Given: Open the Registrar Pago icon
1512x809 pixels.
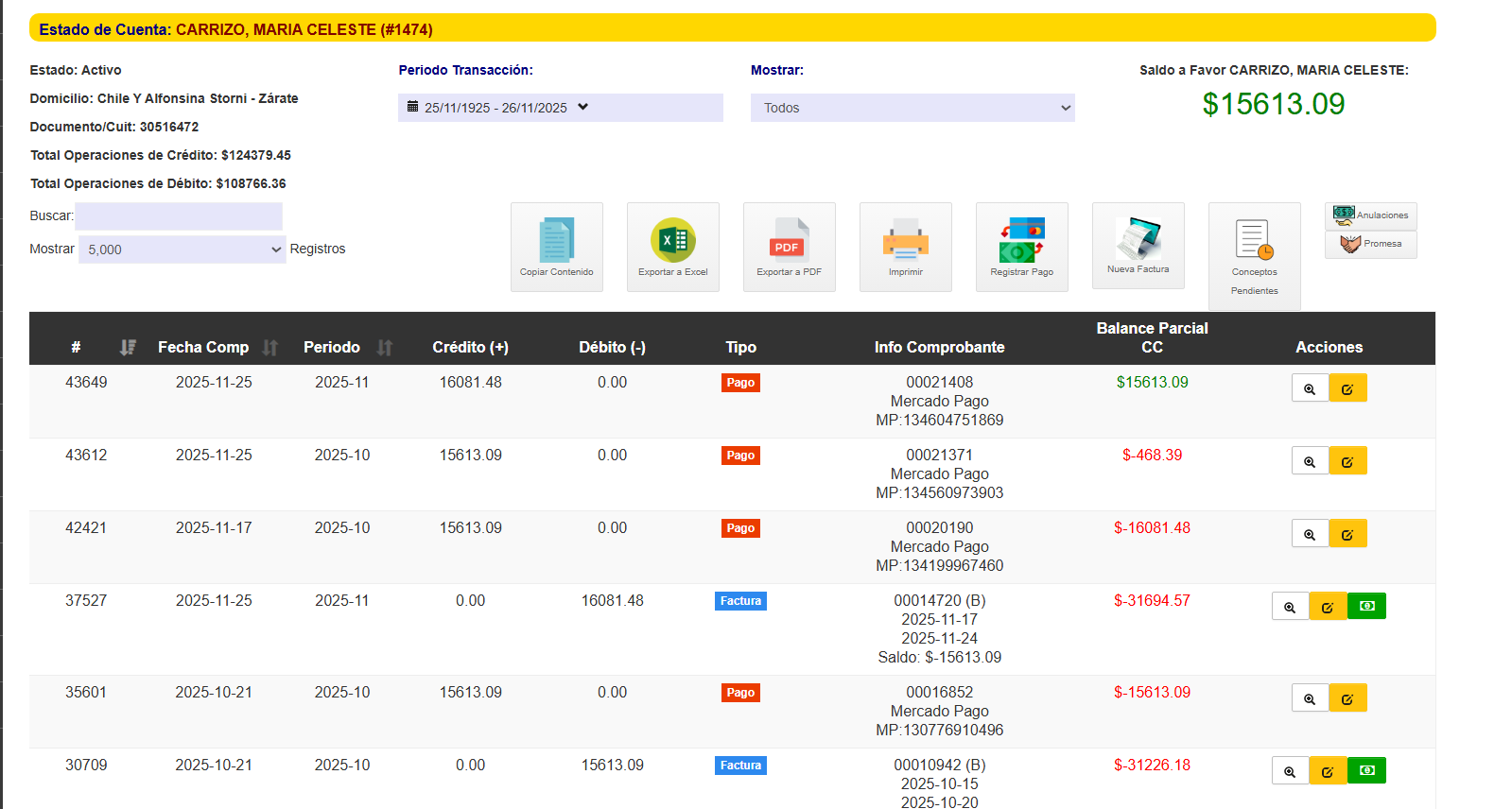Looking at the screenshot, I should (x=1021, y=241).
